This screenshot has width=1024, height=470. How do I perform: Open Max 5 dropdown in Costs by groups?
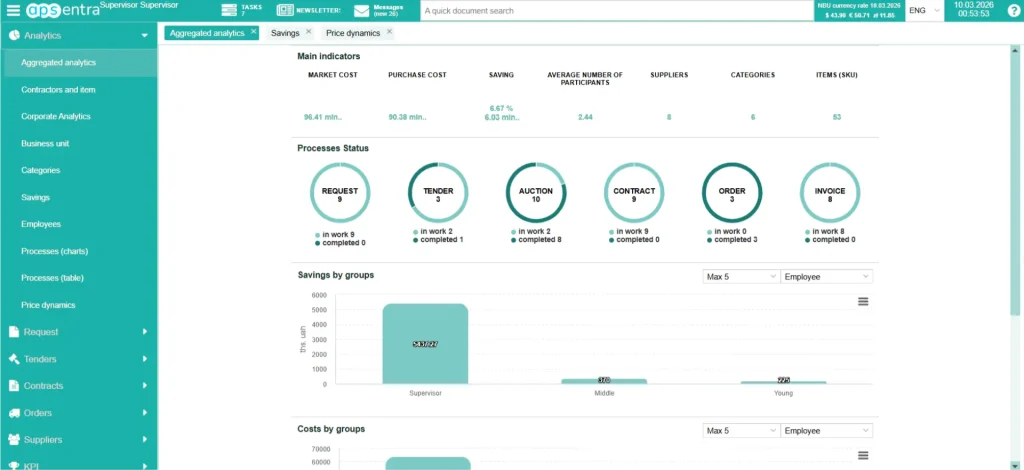pos(741,431)
